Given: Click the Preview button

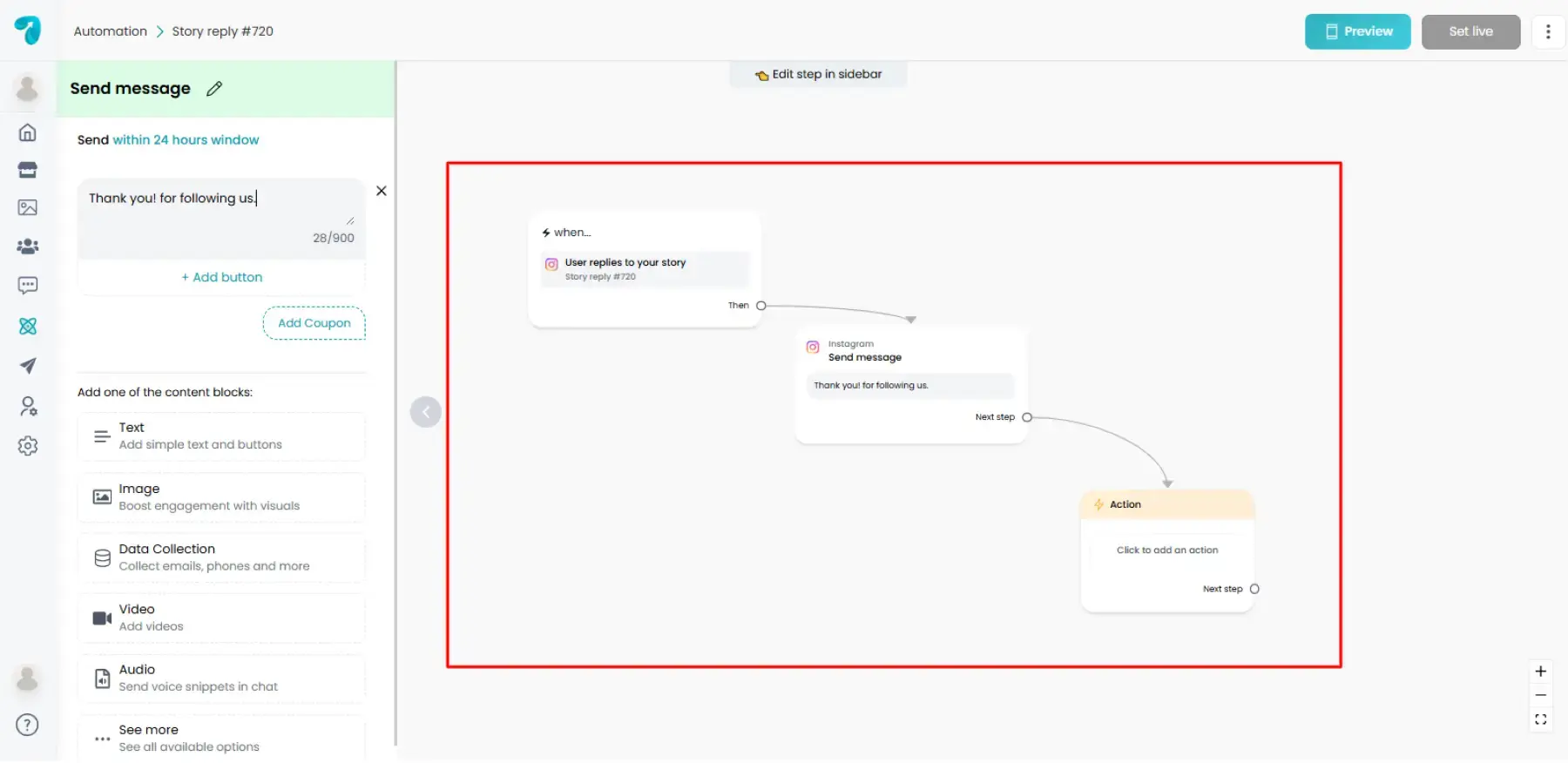Looking at the screenshot, I should coord(1357,32).
